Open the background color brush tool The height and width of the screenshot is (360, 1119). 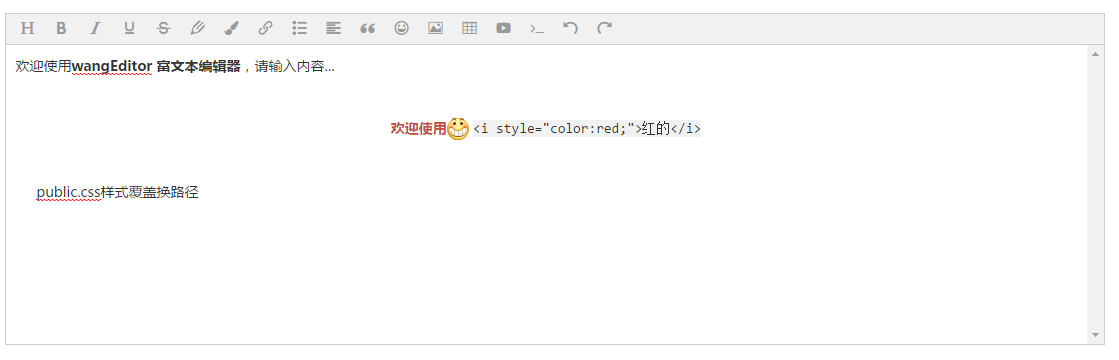click(x=231, y=29)
